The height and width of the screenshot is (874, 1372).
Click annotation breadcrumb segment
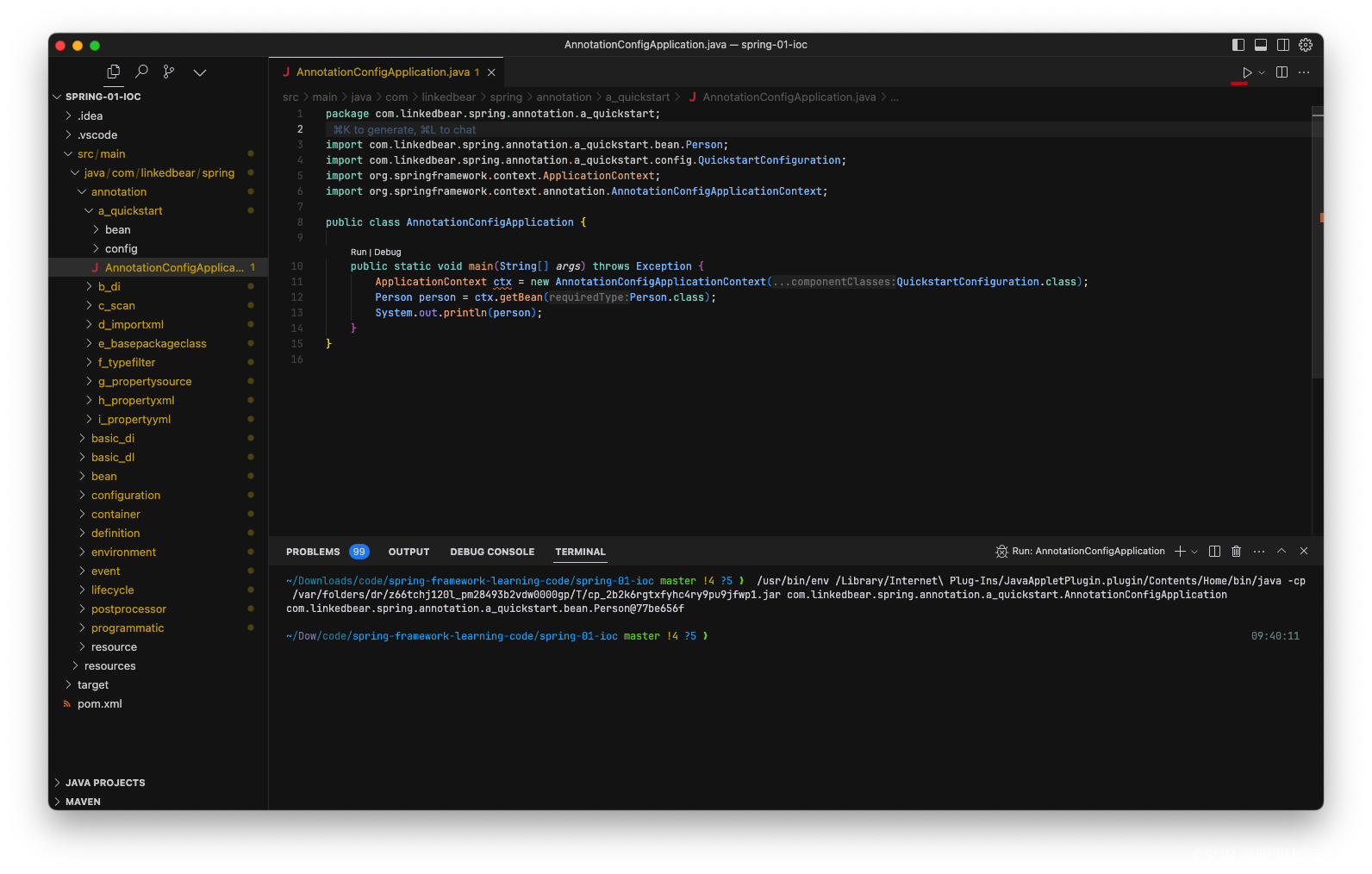[x=564, y=97]
